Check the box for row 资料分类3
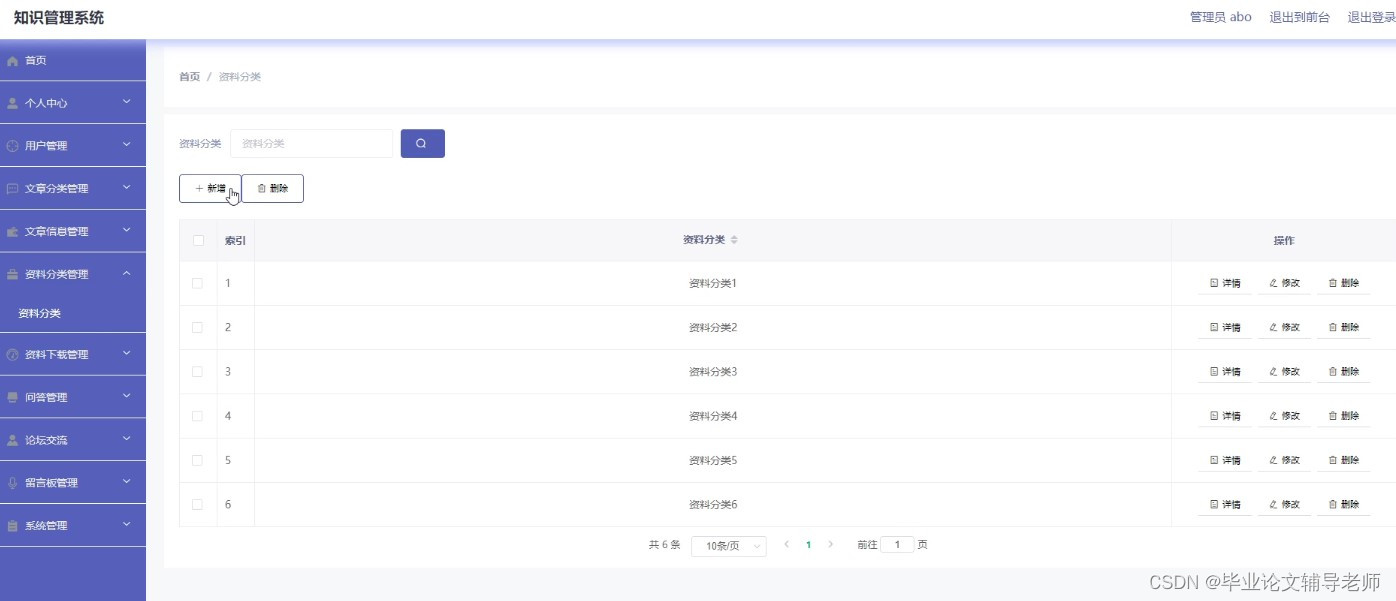The width and height of the screenshot is (1396, 601). pos(198,371)
